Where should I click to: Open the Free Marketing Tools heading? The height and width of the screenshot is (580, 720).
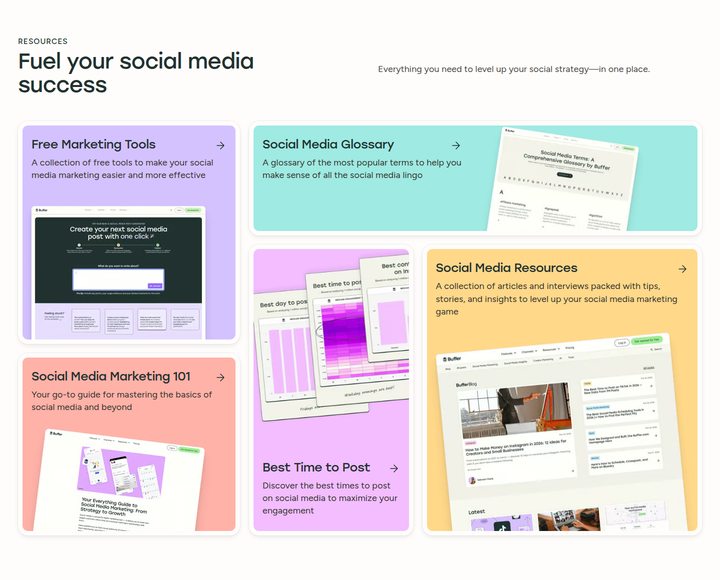tap(94, 144)
